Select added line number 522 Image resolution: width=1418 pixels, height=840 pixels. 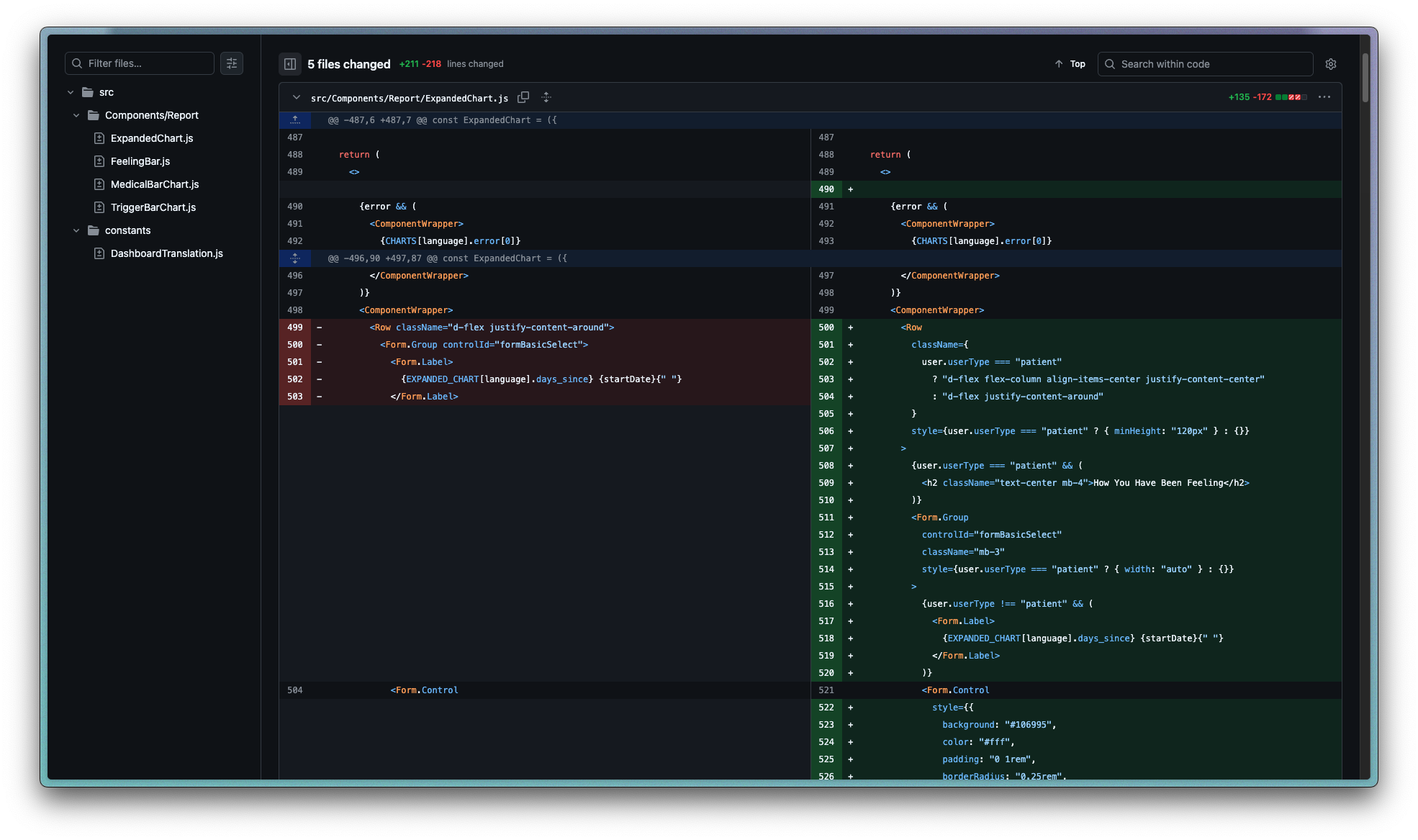[x=826, y=708]
